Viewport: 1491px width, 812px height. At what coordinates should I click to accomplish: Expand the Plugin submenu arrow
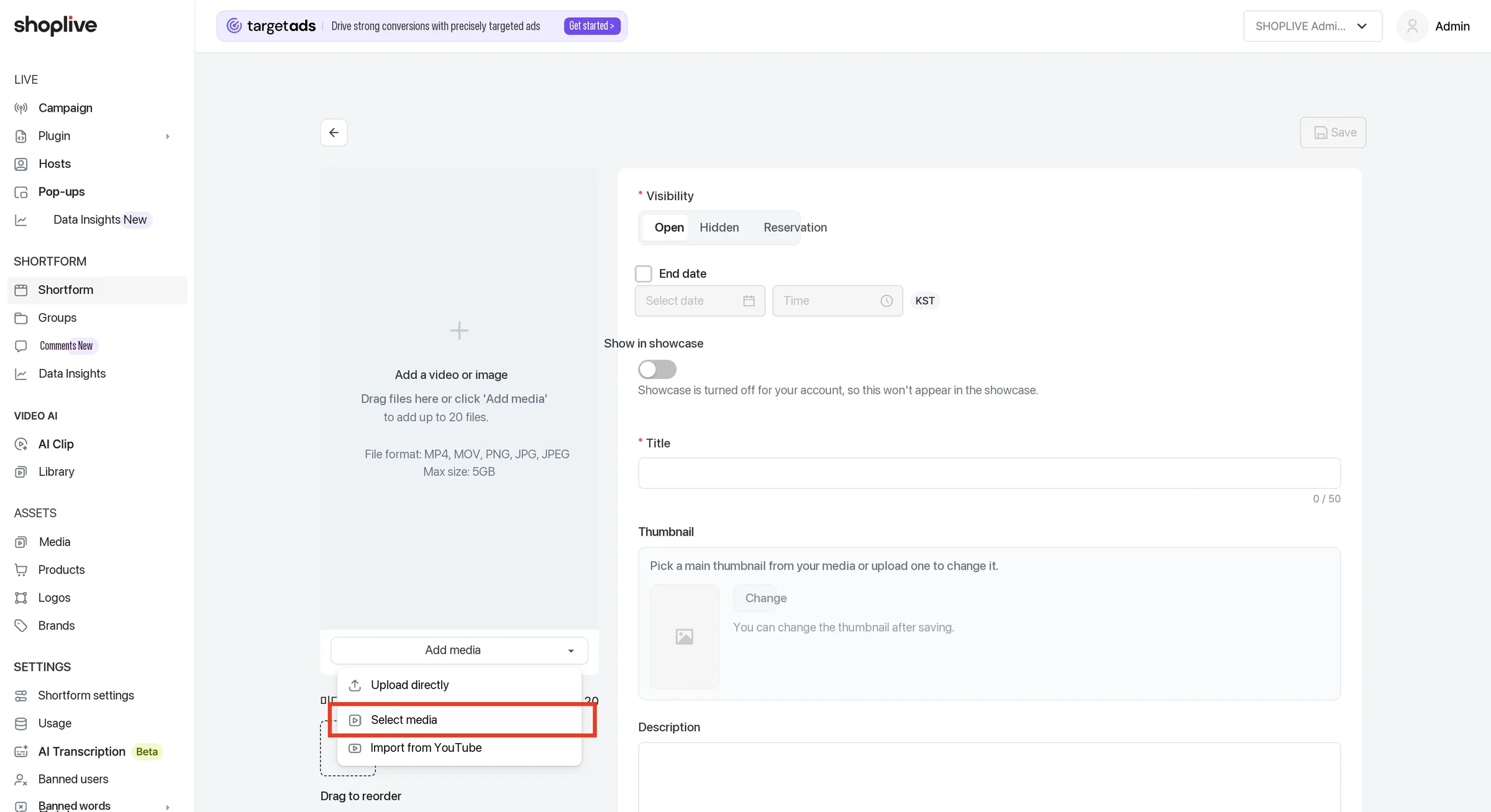pos(168,137)
